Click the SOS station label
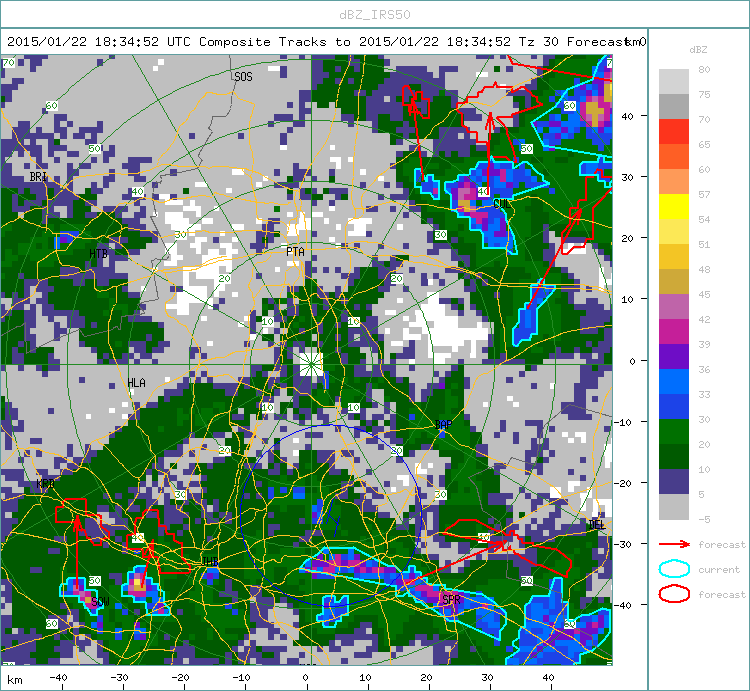Image resolution: width=750 pixels, height=691 pixels. pos(243,77)
